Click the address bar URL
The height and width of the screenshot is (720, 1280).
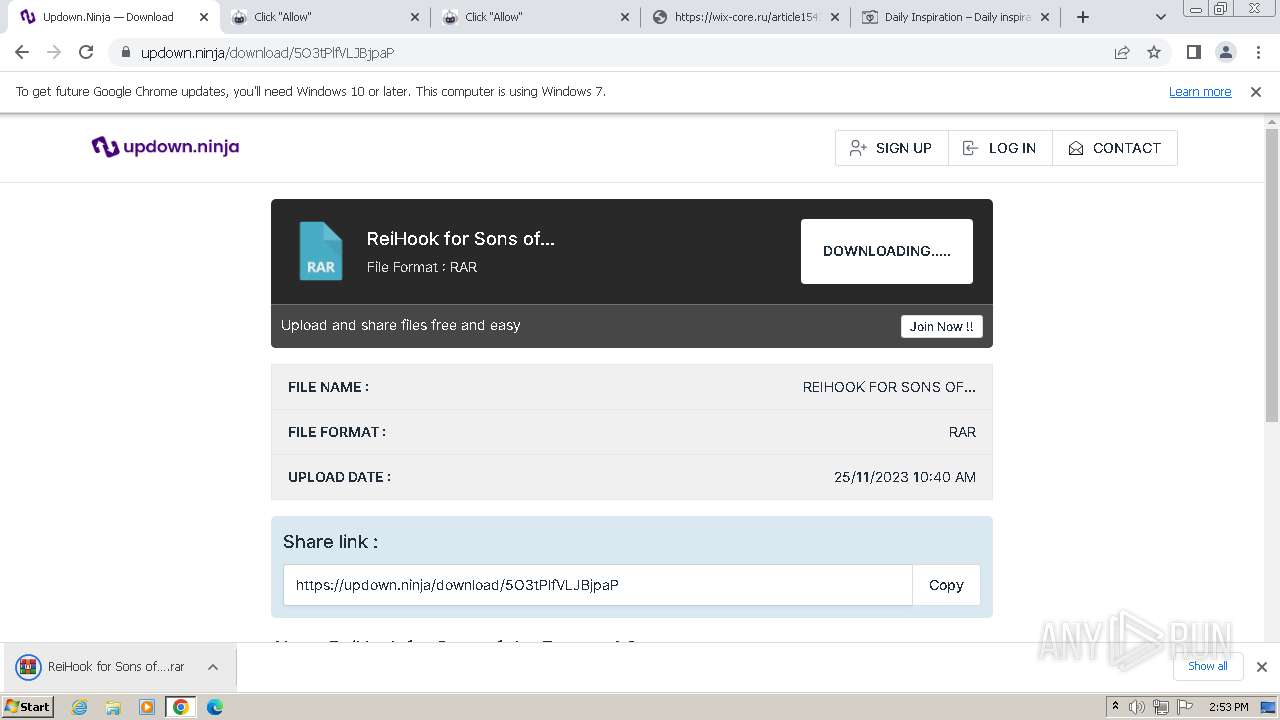267,53
